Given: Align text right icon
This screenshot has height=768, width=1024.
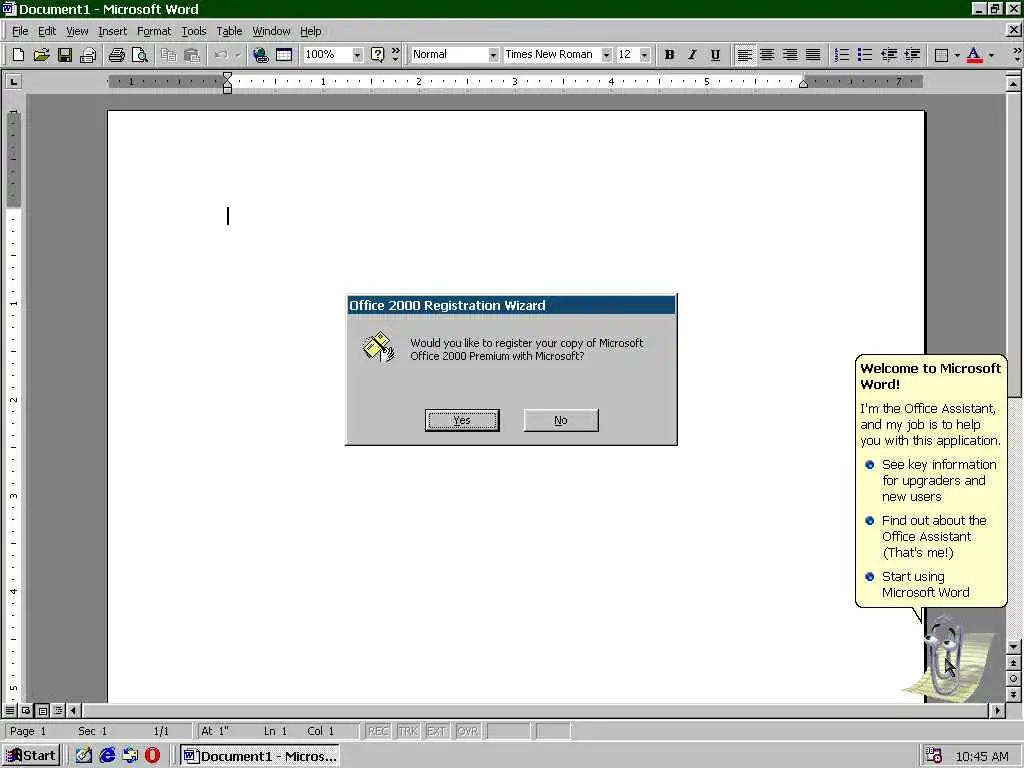Looking at the screenshot, I should [x=790, y=55].
